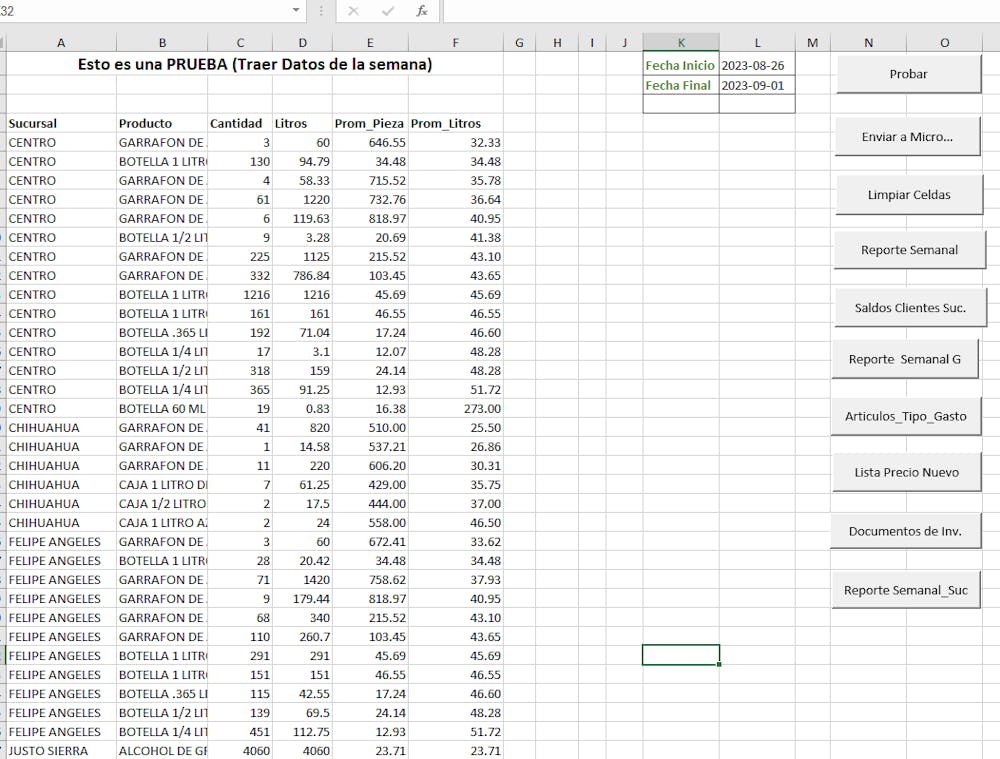
Task: Select the Sucursal header cell
Action: click(61, 123)
